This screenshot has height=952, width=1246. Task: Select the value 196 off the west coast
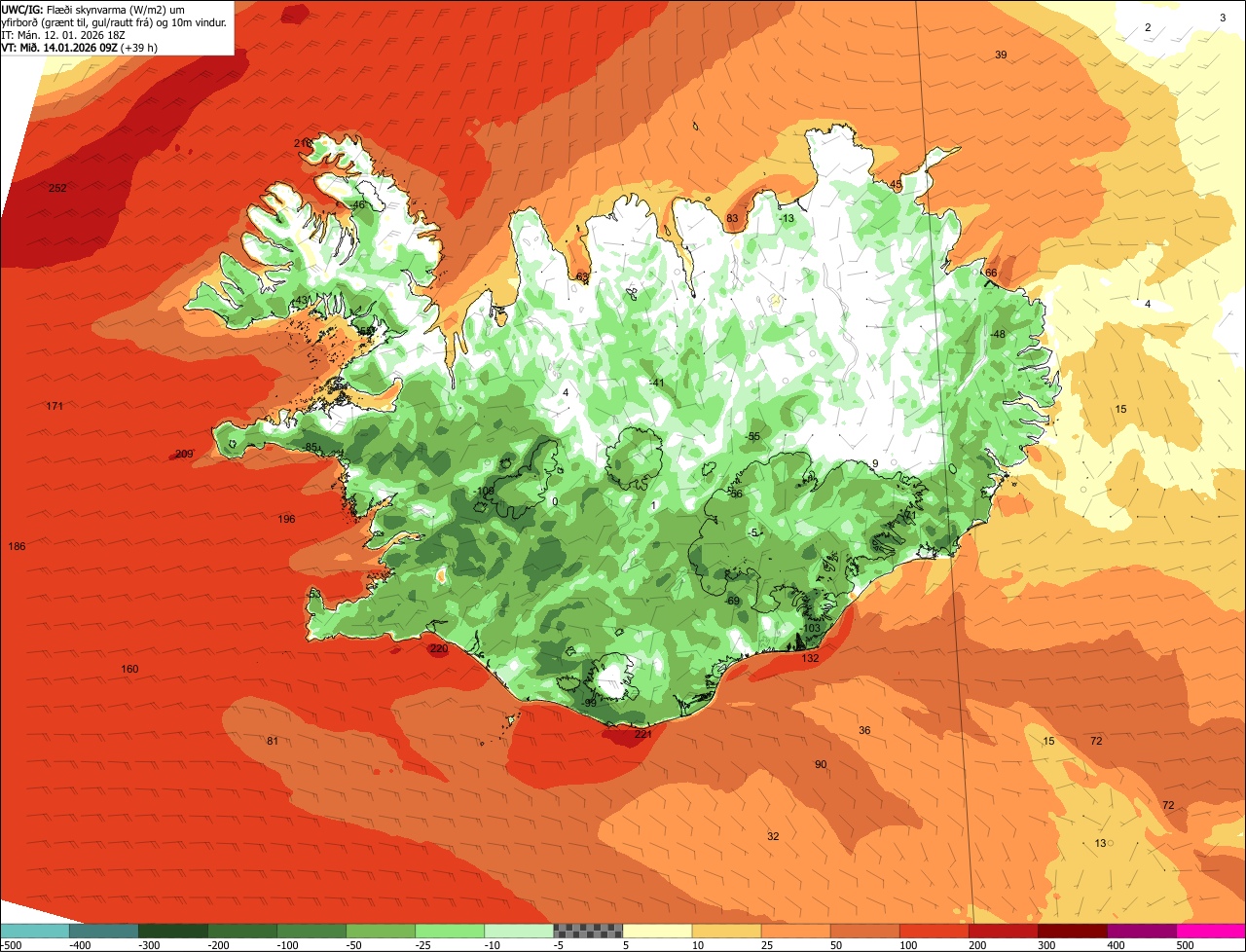pyautogui.click(x=286, y=519)
